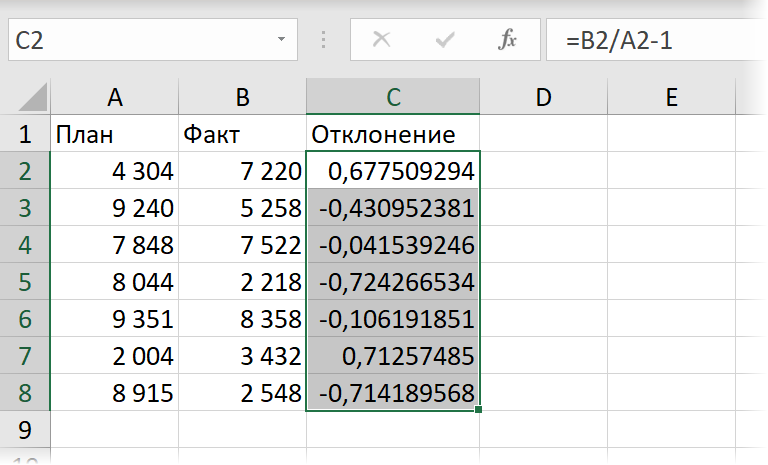
Task: Select row 9 header
Action: pyautogui.click(x=25, y=430)
